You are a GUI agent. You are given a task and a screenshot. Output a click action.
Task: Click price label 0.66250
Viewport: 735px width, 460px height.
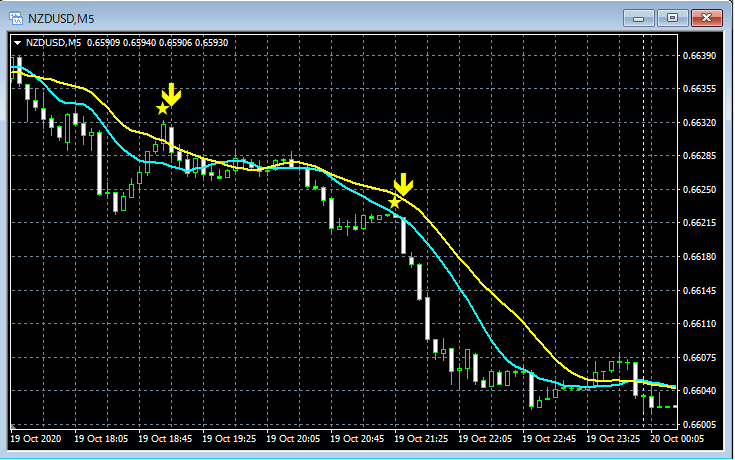pos(699,189)
